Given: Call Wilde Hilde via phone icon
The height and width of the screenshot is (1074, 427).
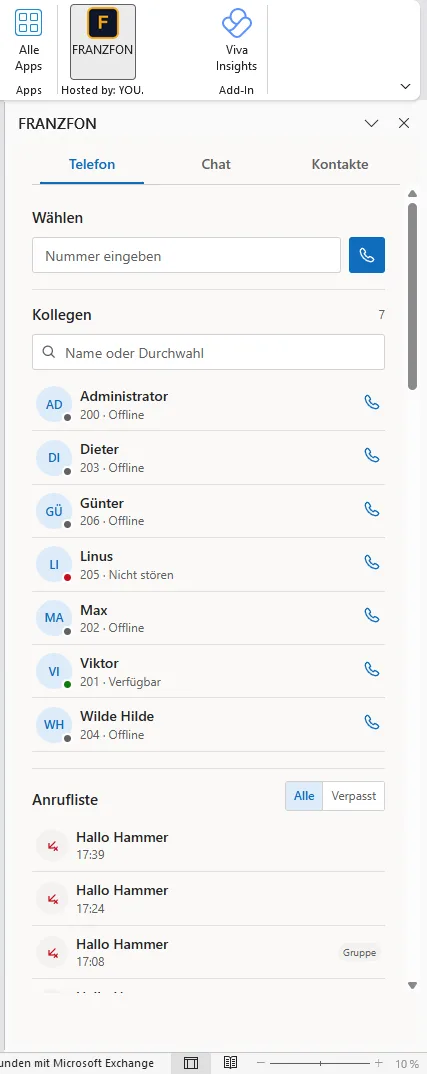Looking at the screenshot, I should point(371,723).
